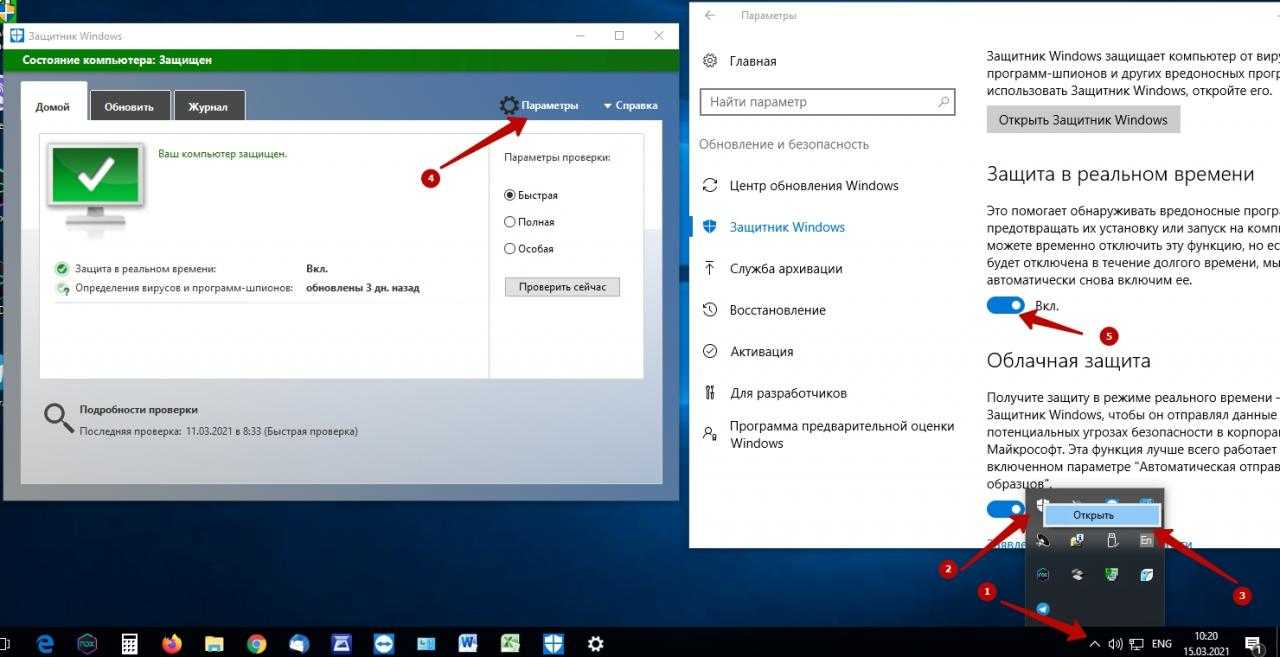This screenshot has height=657, width=1280.
Task: Click the Найти параметр search field
Action: coord(820,102)
